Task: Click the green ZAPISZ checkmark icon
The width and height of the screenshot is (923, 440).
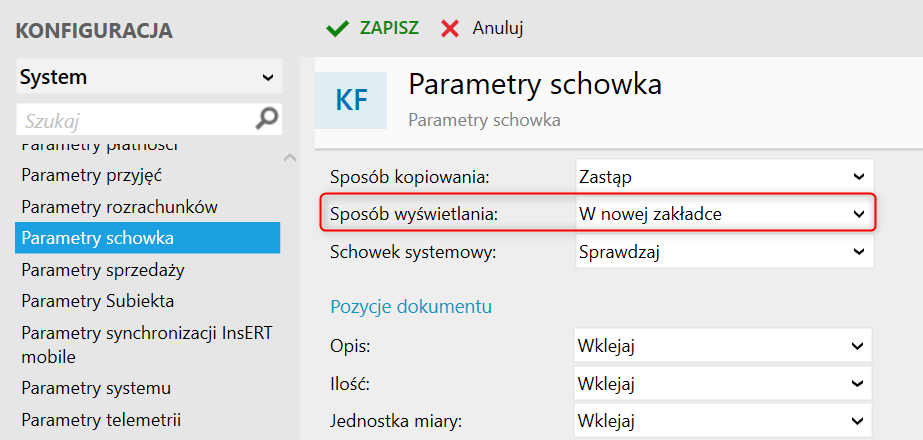Action: (x=337, y=28)
